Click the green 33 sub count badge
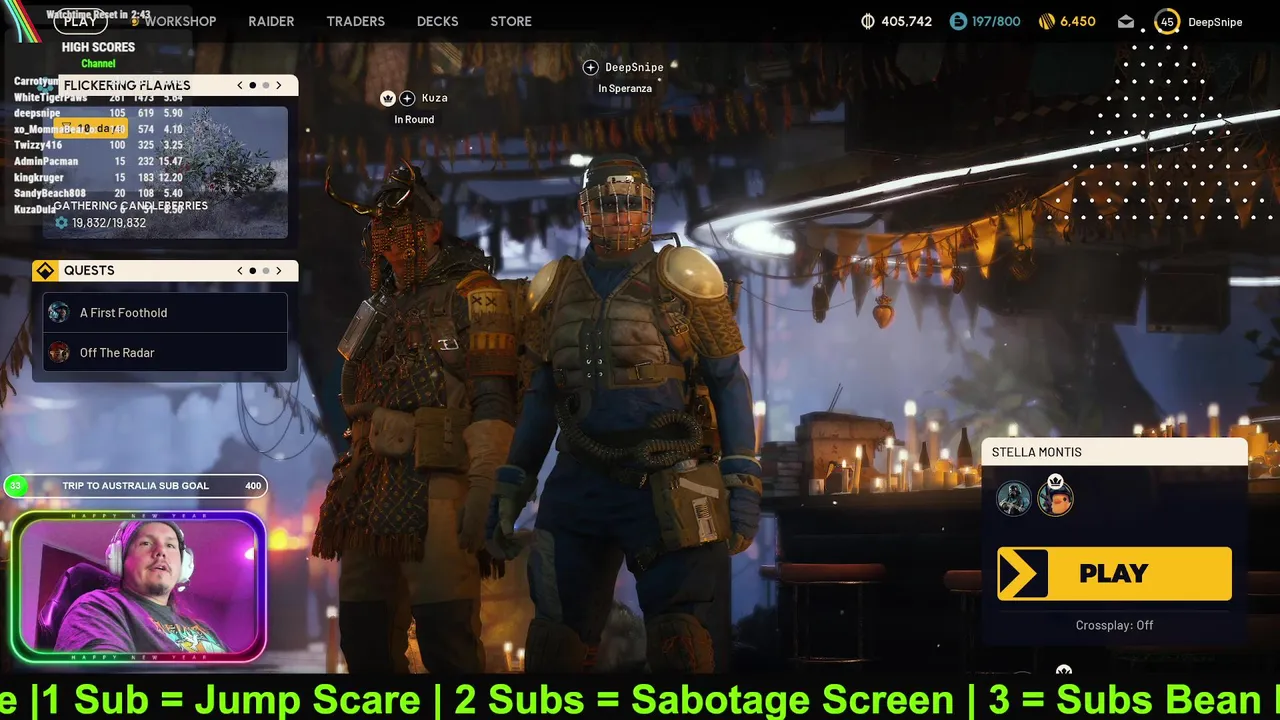The height and width of the screenshot is (720, 1280). click(15, 486)
